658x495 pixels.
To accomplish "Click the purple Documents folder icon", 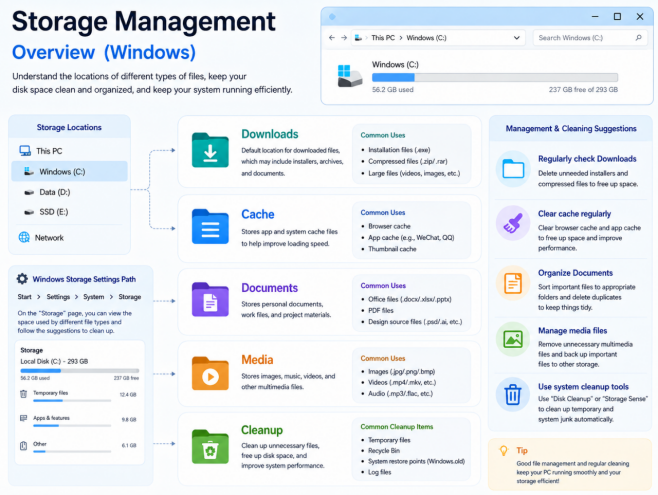I will point(210,300).
